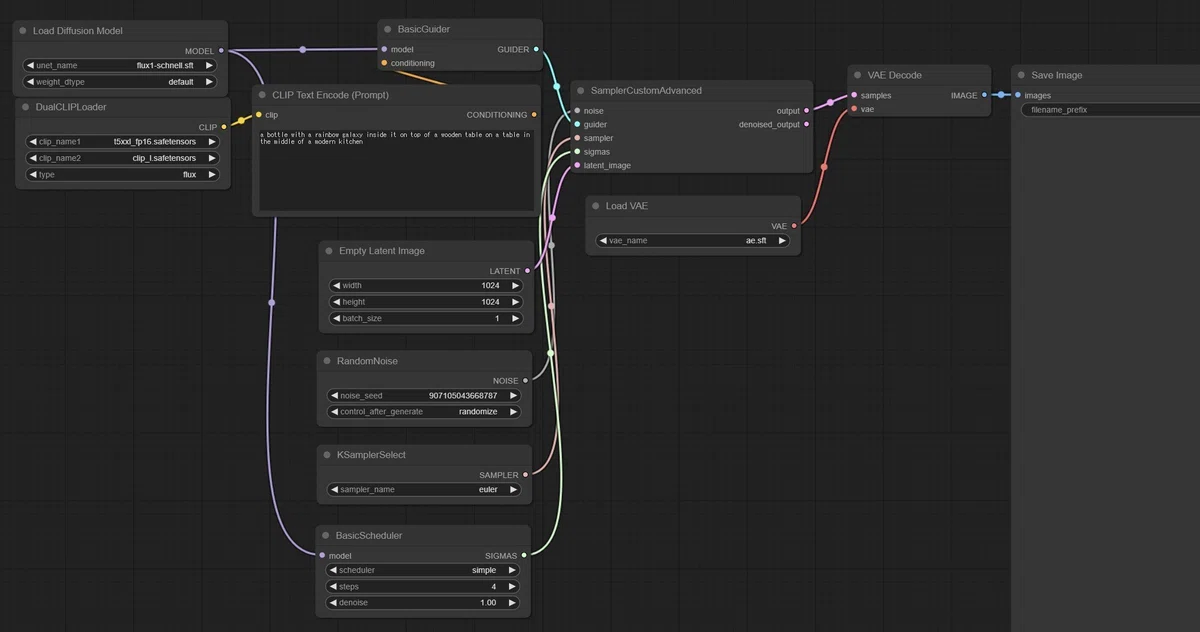Increase steps with its right arrow
Image resolution: width=1200 pixels, height=632 pixels.
(x=514, y=587)
